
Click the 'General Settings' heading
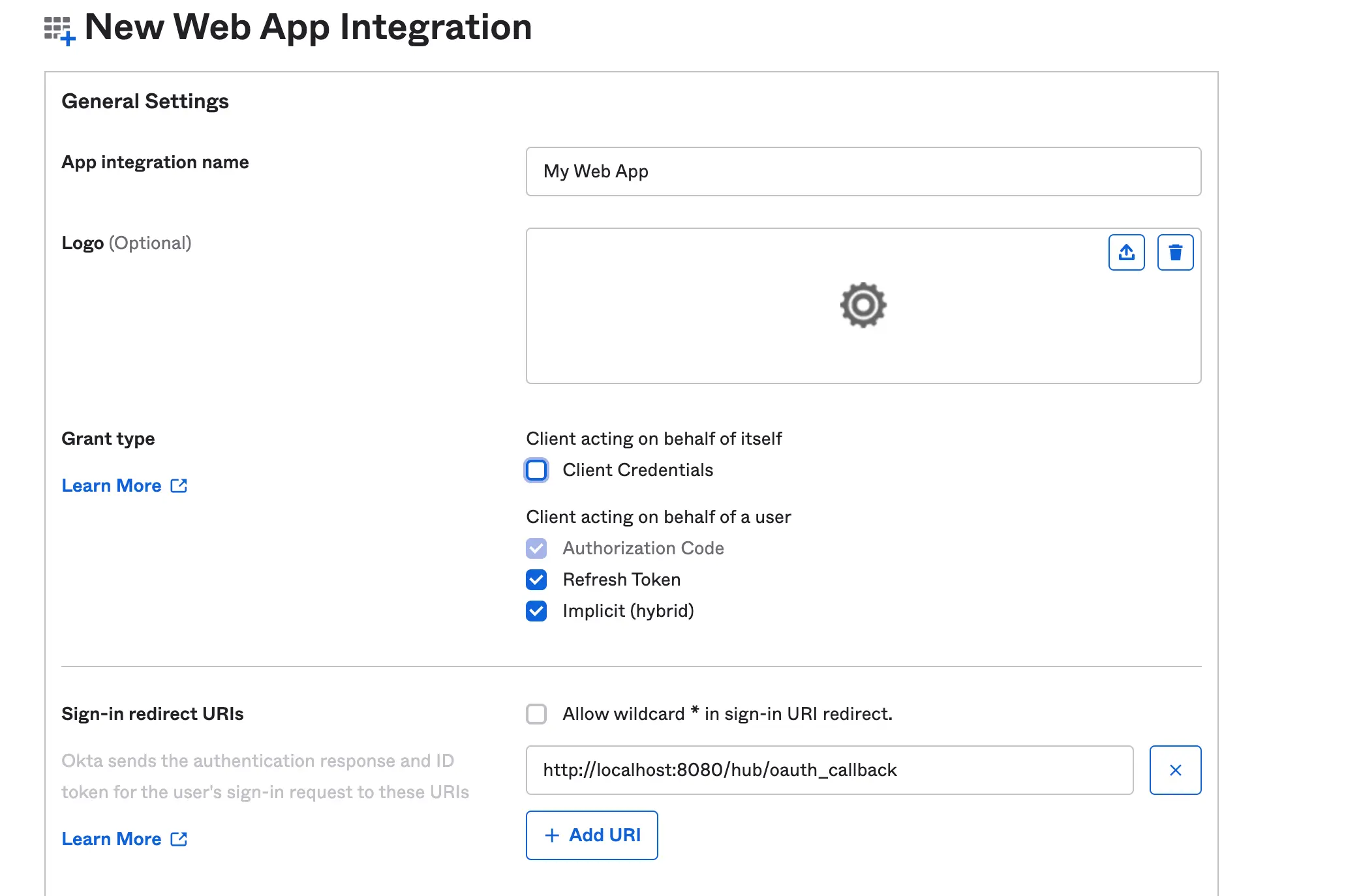click(145, 102)
